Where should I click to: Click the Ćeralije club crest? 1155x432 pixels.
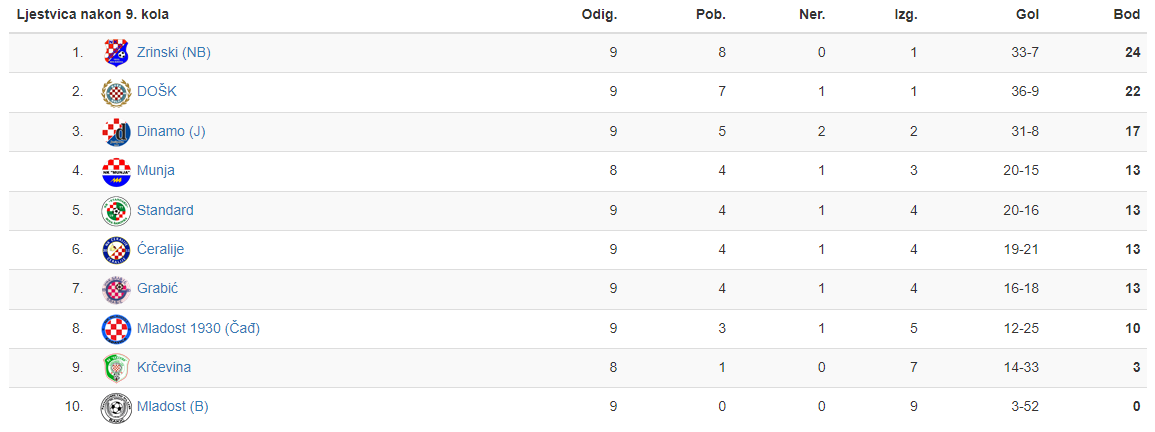pos(116,250)
